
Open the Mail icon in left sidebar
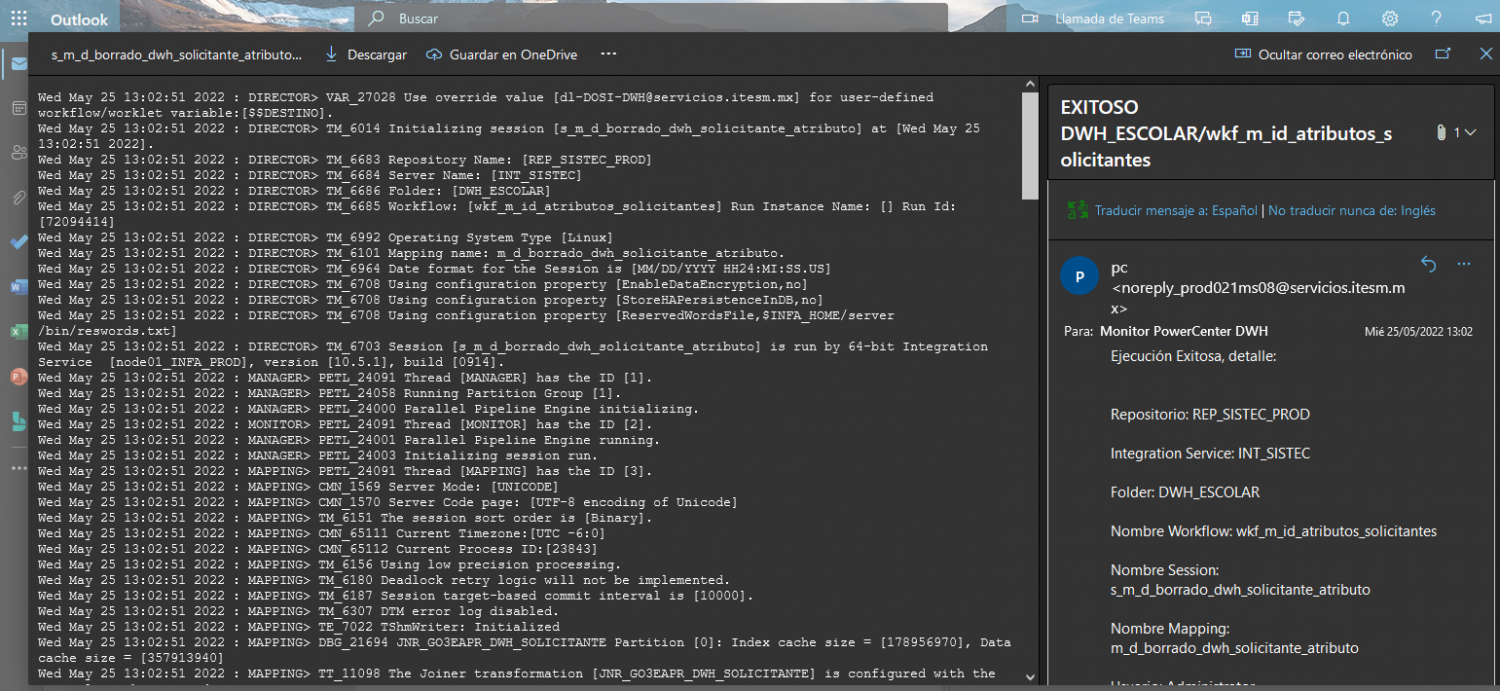click(x=19, y=64)
